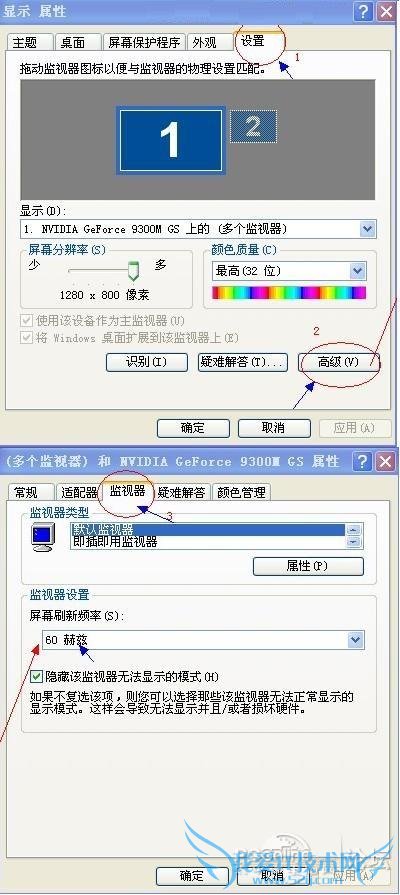Screen dimensions: 400x895
Task: Click the monitor type computer icon
Action: click(43, 537)
